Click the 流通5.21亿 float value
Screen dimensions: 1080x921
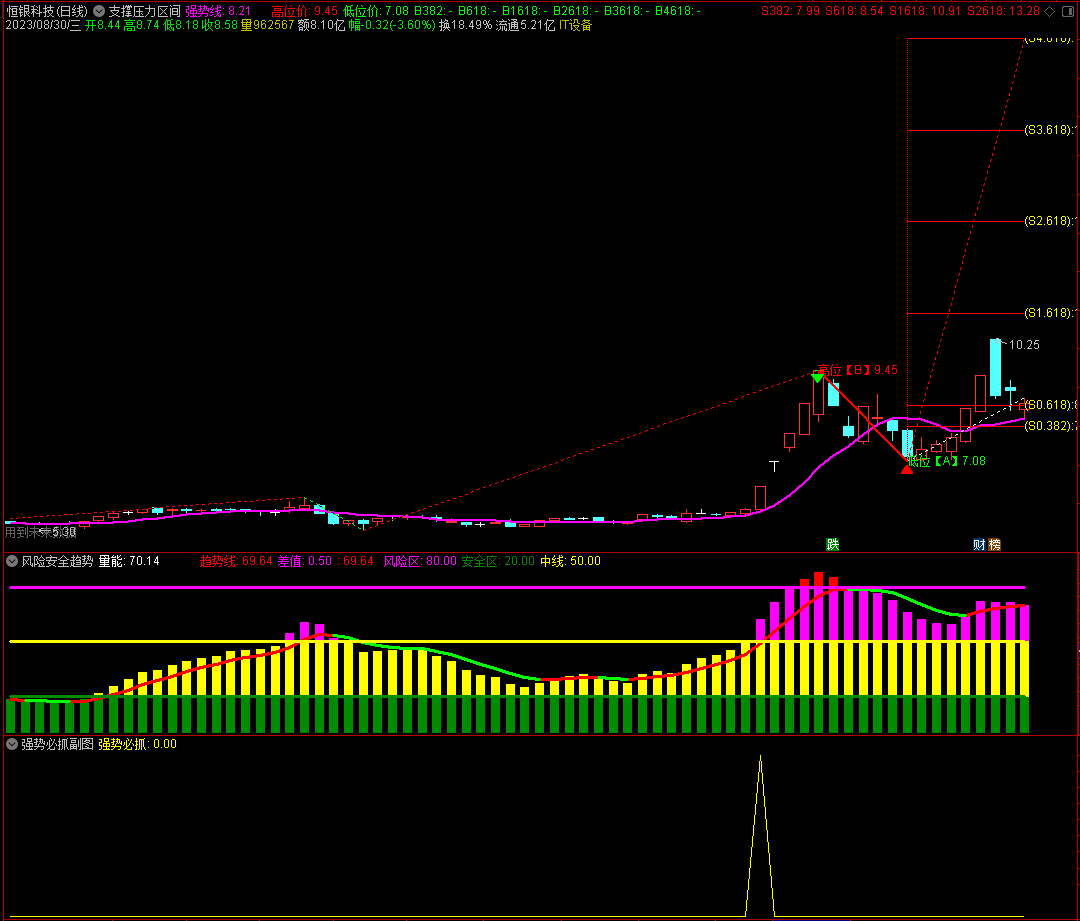pos(526,25)
